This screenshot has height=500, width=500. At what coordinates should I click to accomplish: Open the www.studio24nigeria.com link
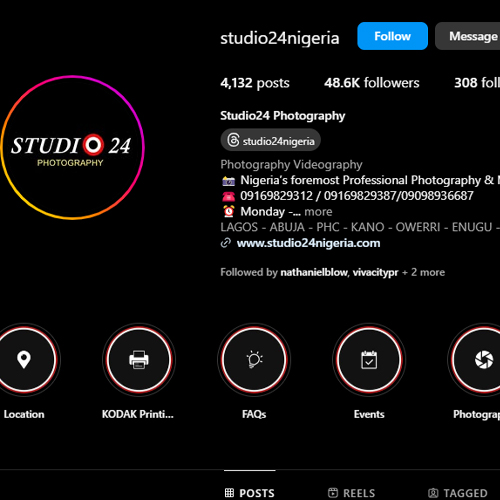point(308,243)
